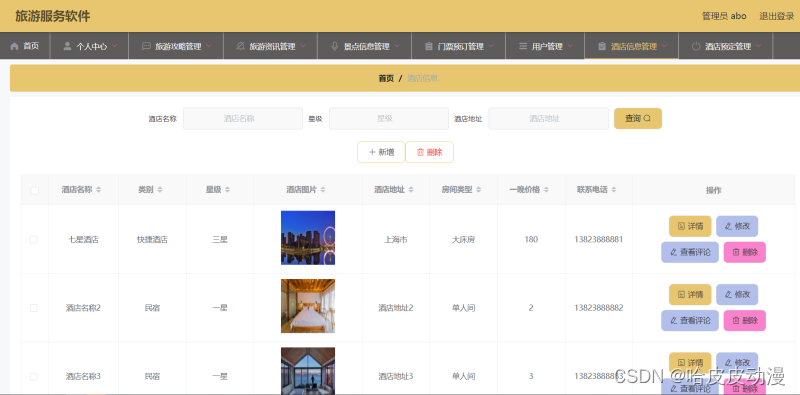Expand the 景点信息管理 menu arrow
Viewport: 800px width, 395px height.
coord(397,46)
